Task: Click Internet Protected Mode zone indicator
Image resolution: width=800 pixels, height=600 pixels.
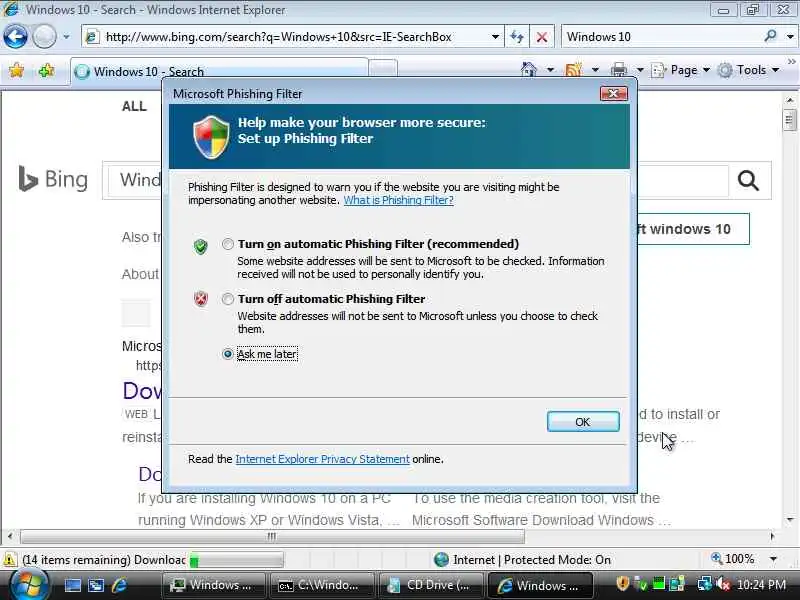Action: tap(522, 560)
